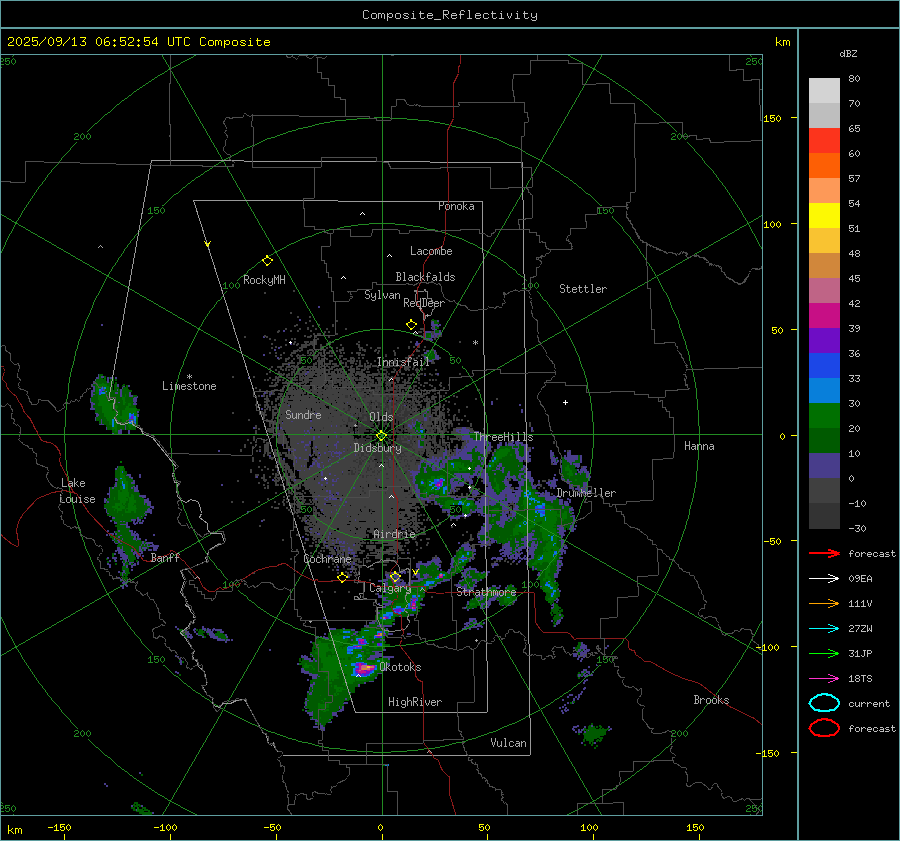Click the Hanna city label
Image resolution: width=900 pixels, height=841 pixels.
click(699, 446)
